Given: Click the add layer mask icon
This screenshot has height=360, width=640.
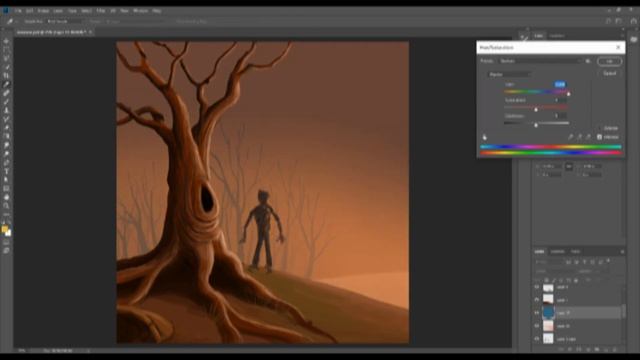Looking at the screenshot, I should pyautogui.click(x=579, y=349).
